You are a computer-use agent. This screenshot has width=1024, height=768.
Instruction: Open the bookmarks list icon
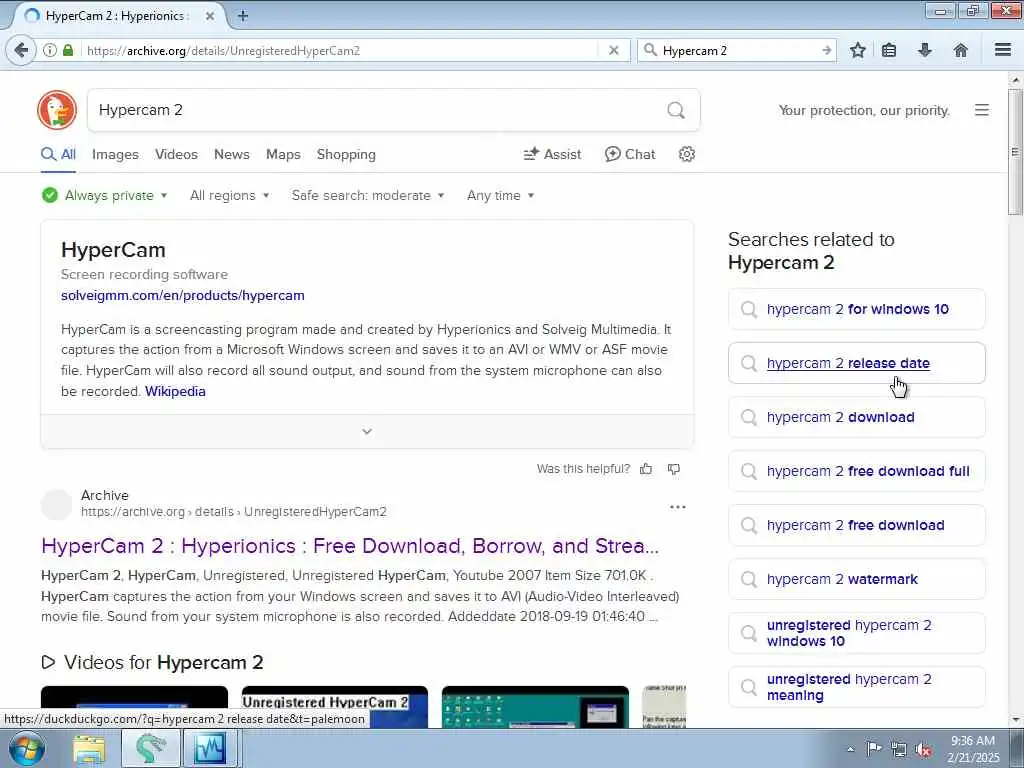(889, 50)
